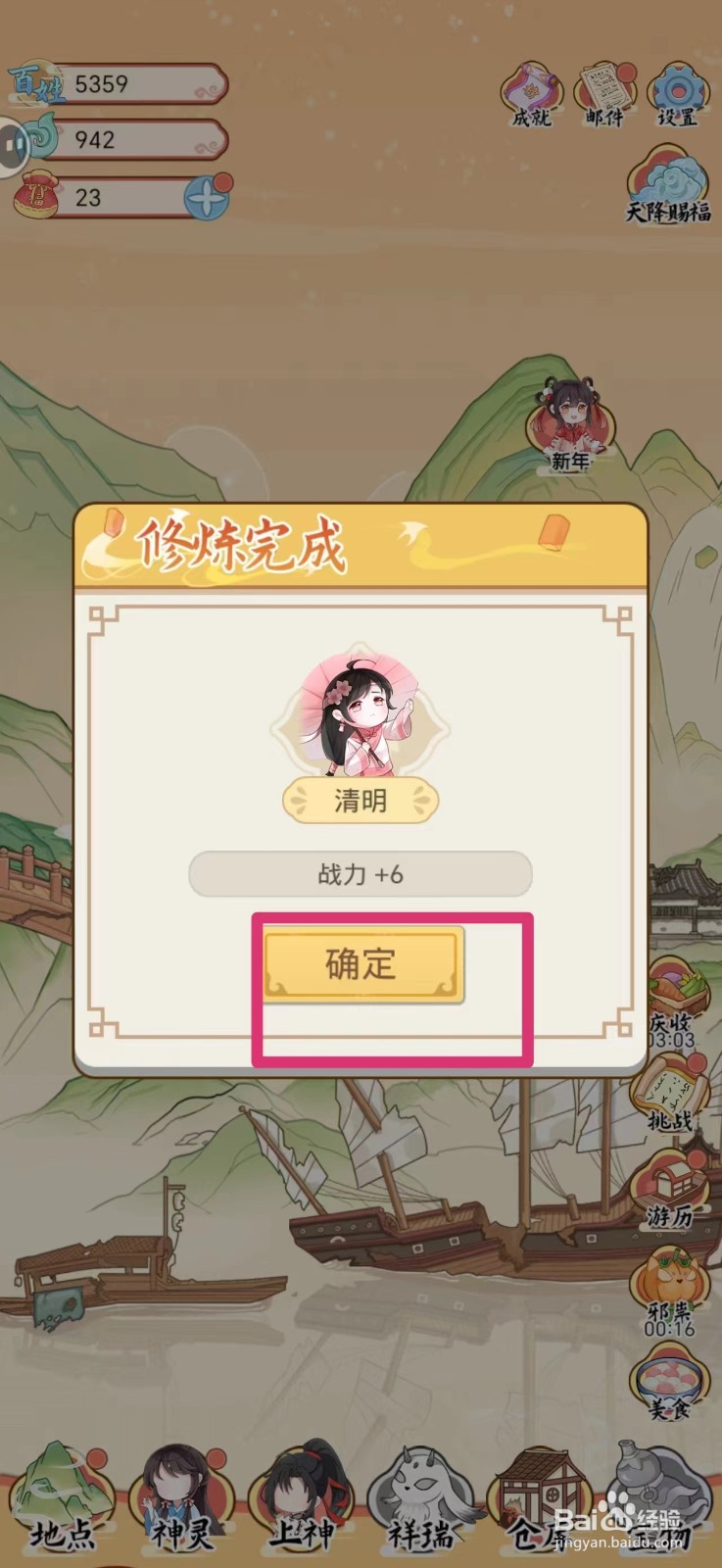
Task: Open the 设置 settings gear
Action: pos(678,95)
